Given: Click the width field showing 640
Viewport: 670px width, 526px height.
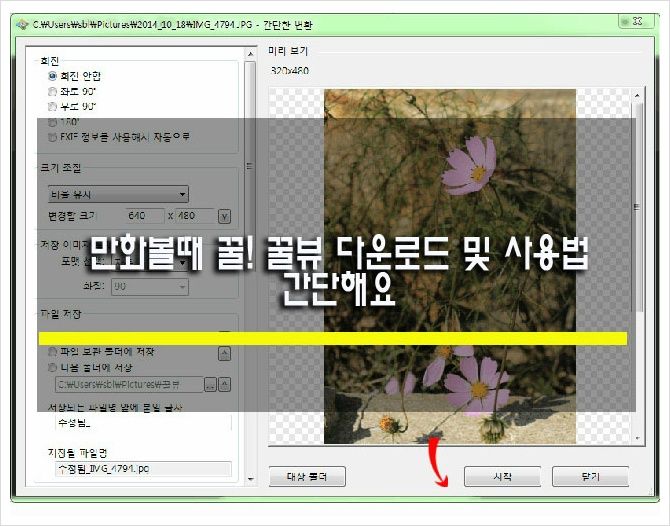Looking at the screenshot, I should click(x=145, y=216).
